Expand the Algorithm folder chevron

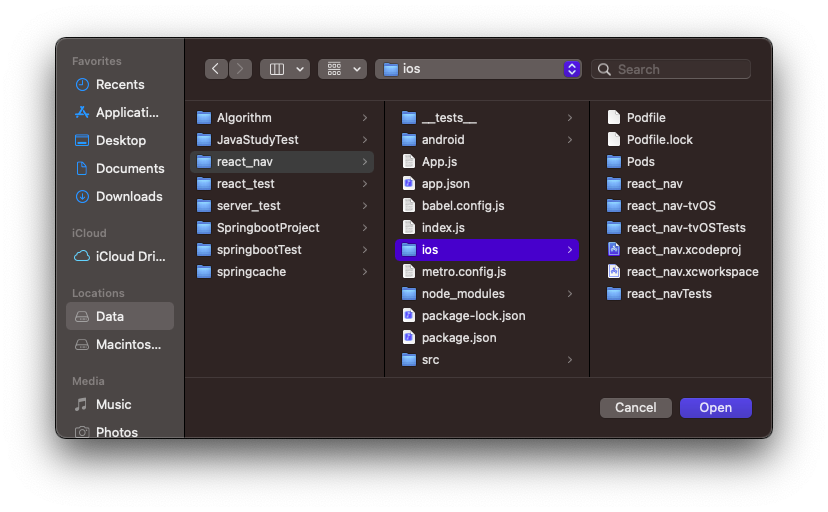point(365,118)
